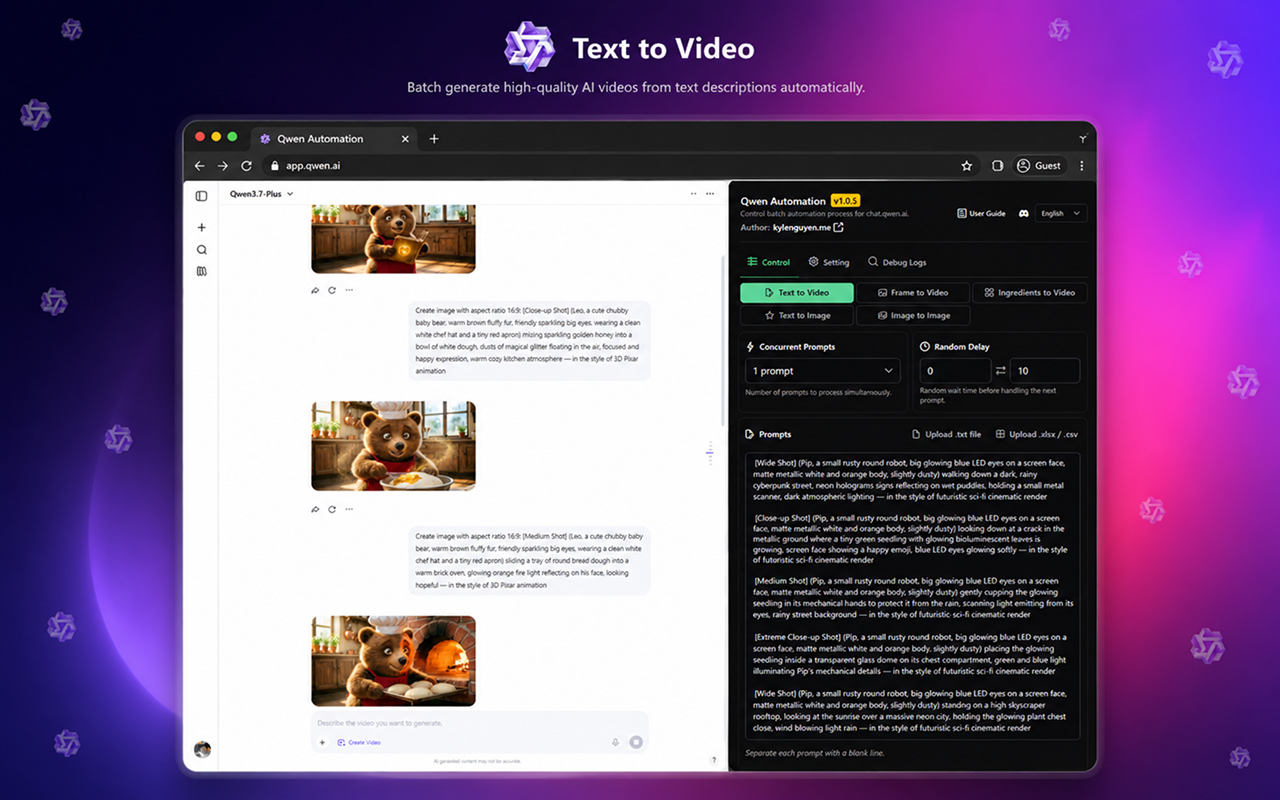Click the browser side panel icon
The width and height of the screenshot is (1280, 800).
click(997, 166)
